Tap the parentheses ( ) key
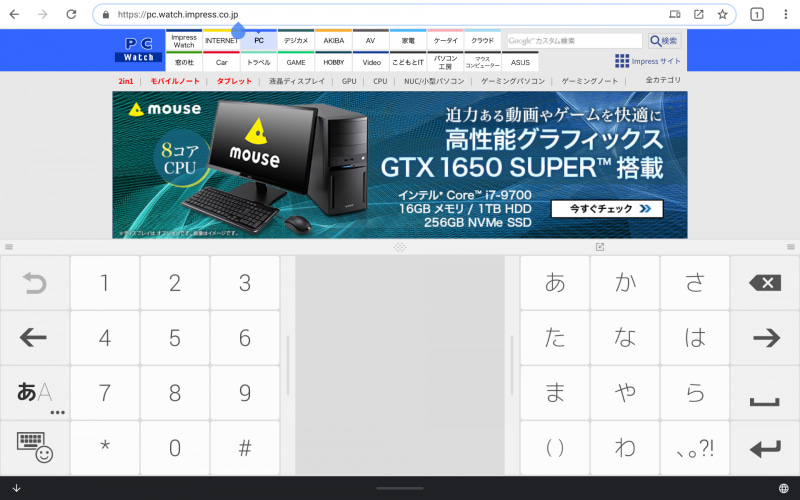Image resolution: width=800 pixels, height=500 pixels. click(555, 447)
